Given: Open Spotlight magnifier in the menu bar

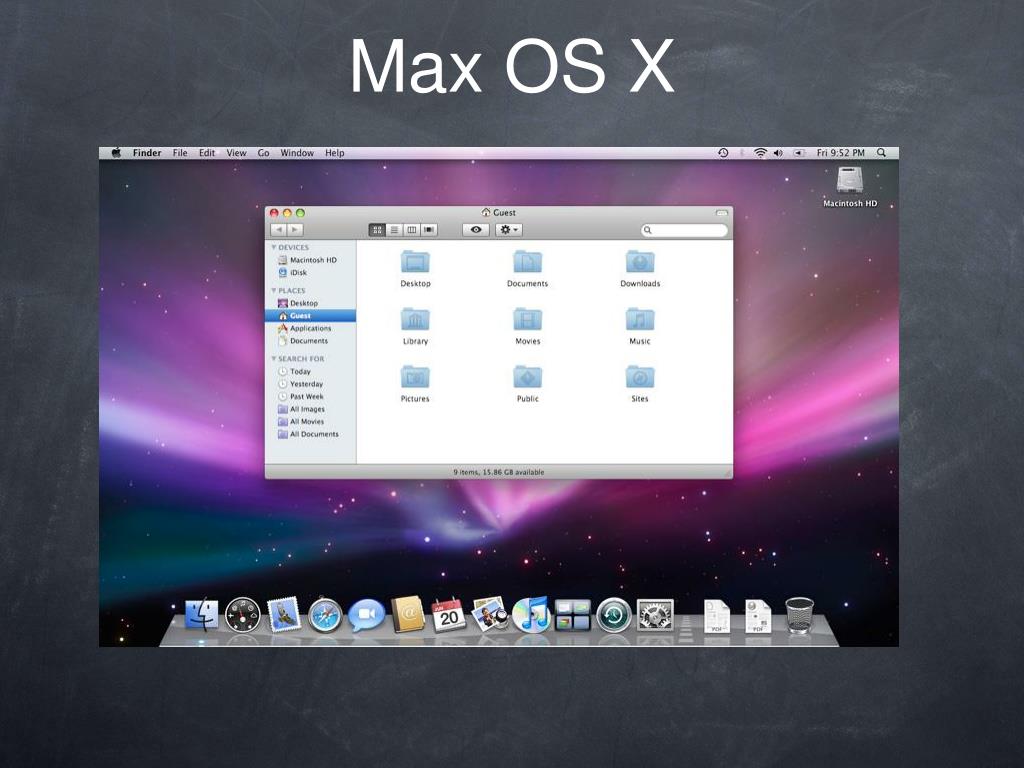Looking at the screenshot, I should pyautogui.click(x=882, y=153).
